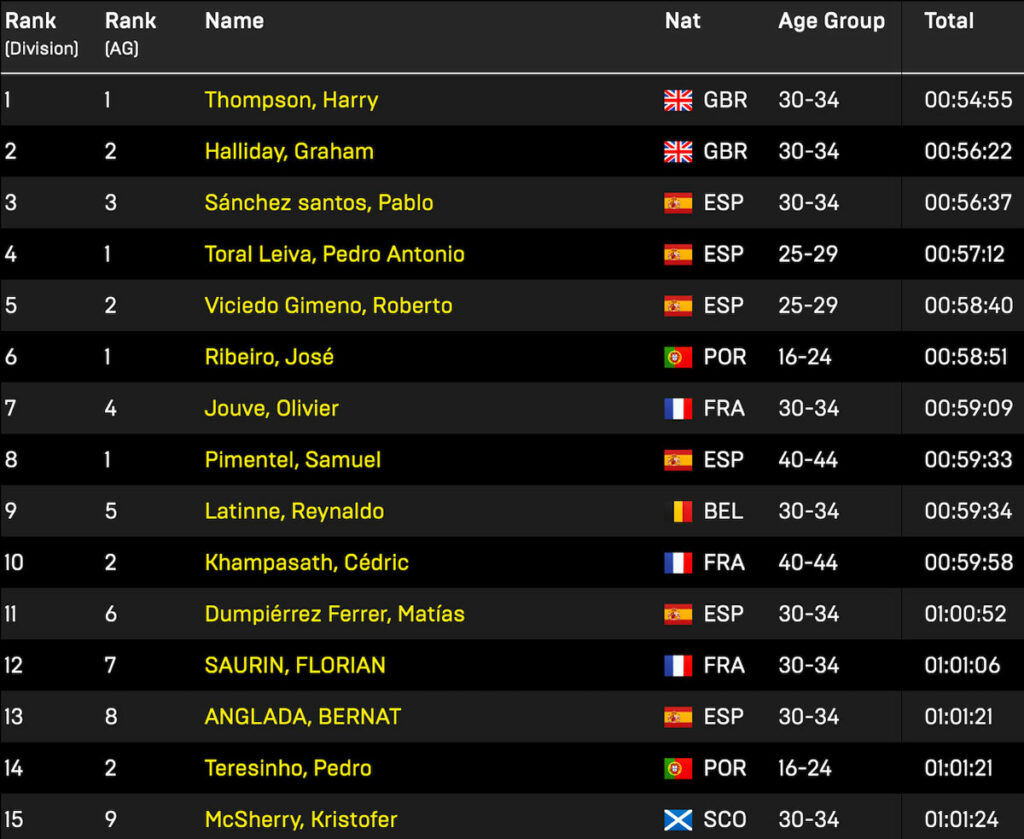Image resolution: width=1024 pixels, height=839 pixels.
Task: View Dumpiérrez Ferrer, Matías's results
Action: [x=334, y=614]
